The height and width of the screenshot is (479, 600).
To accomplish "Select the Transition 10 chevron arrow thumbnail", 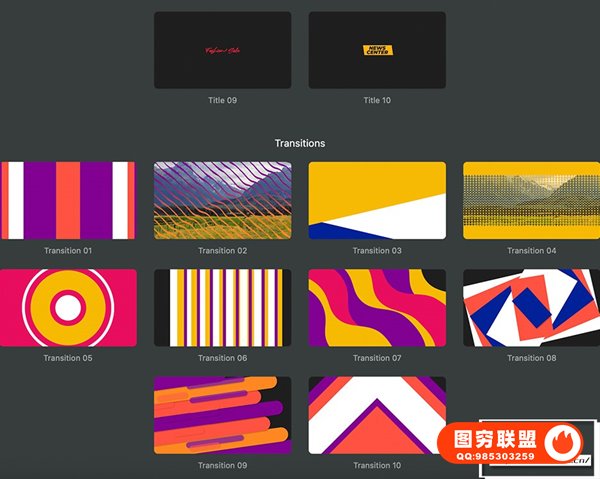I will point(377,415).
